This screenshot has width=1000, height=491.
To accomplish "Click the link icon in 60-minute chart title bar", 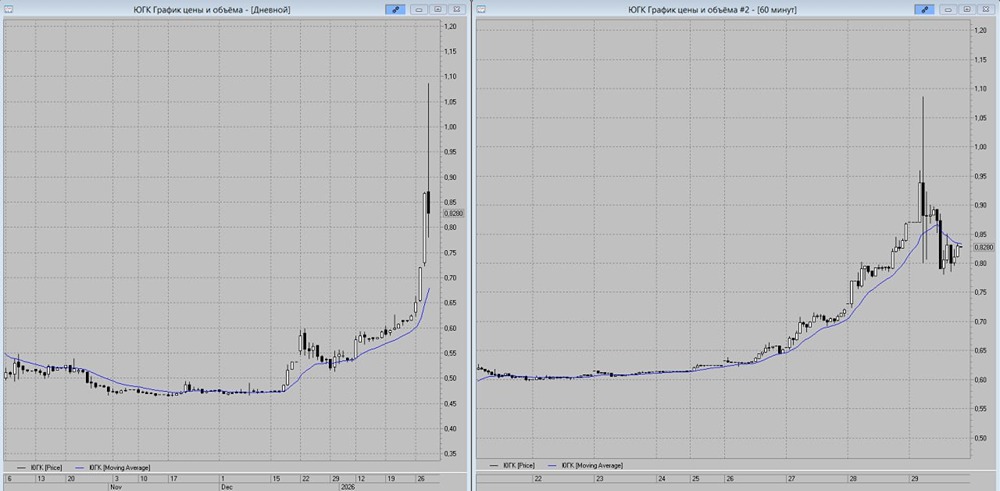I will tap(926, 9).
